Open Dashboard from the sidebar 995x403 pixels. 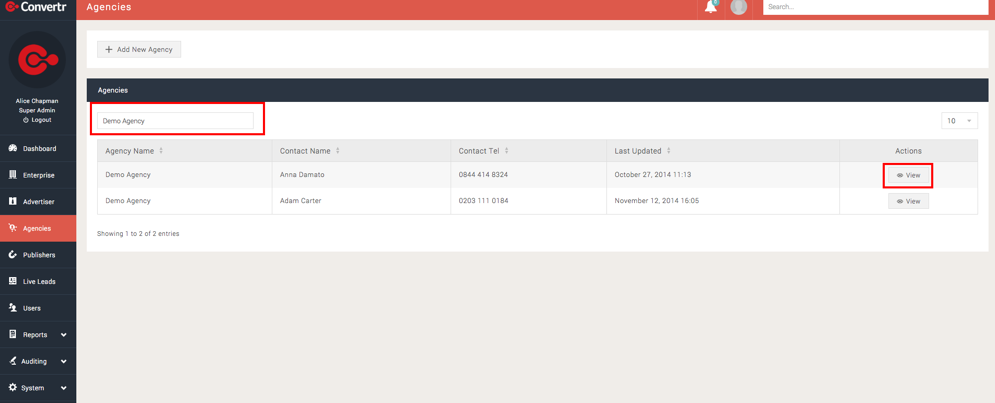click(x=38, y=148)
